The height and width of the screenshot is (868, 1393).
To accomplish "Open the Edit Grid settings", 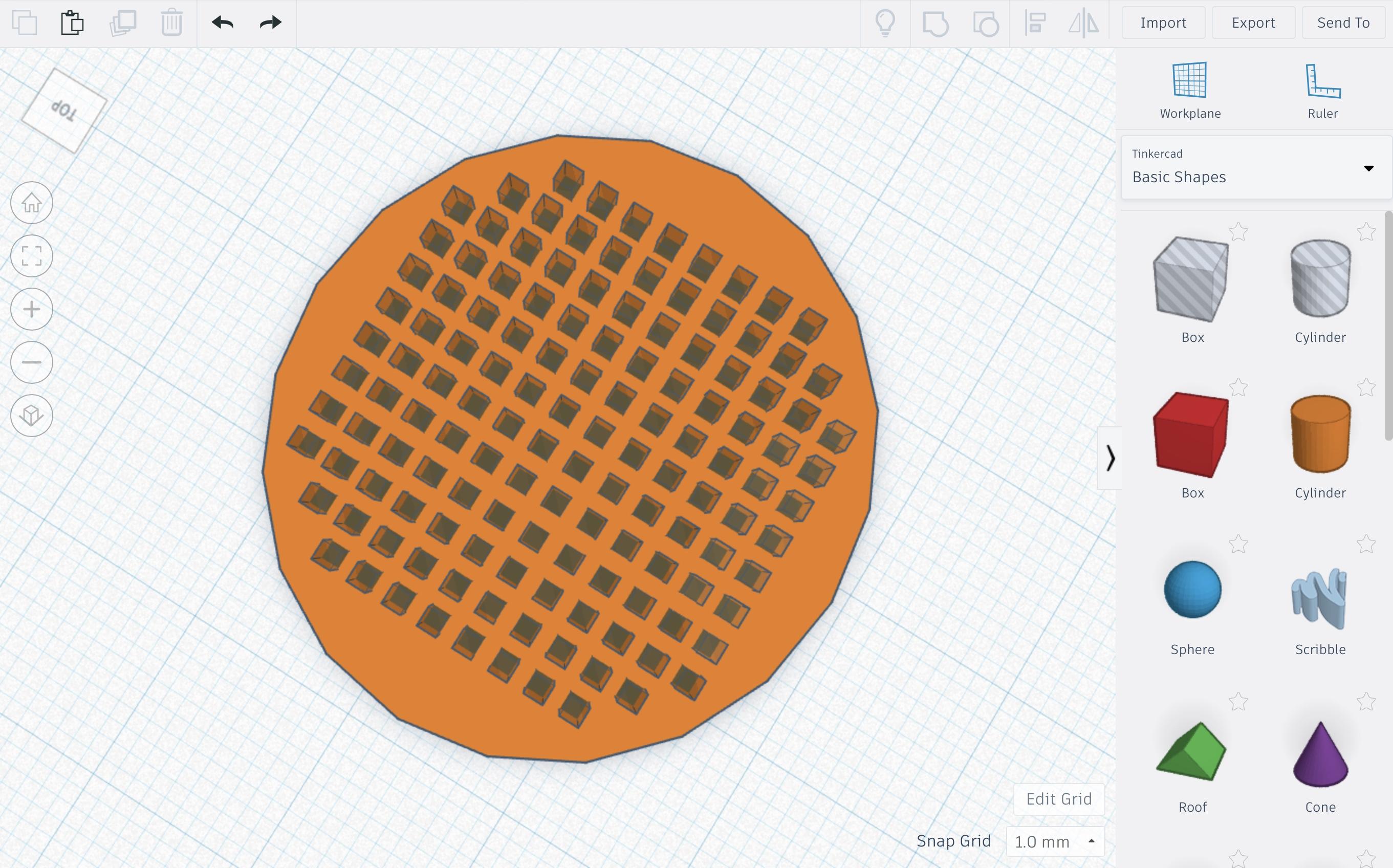I will (1058, 799).
